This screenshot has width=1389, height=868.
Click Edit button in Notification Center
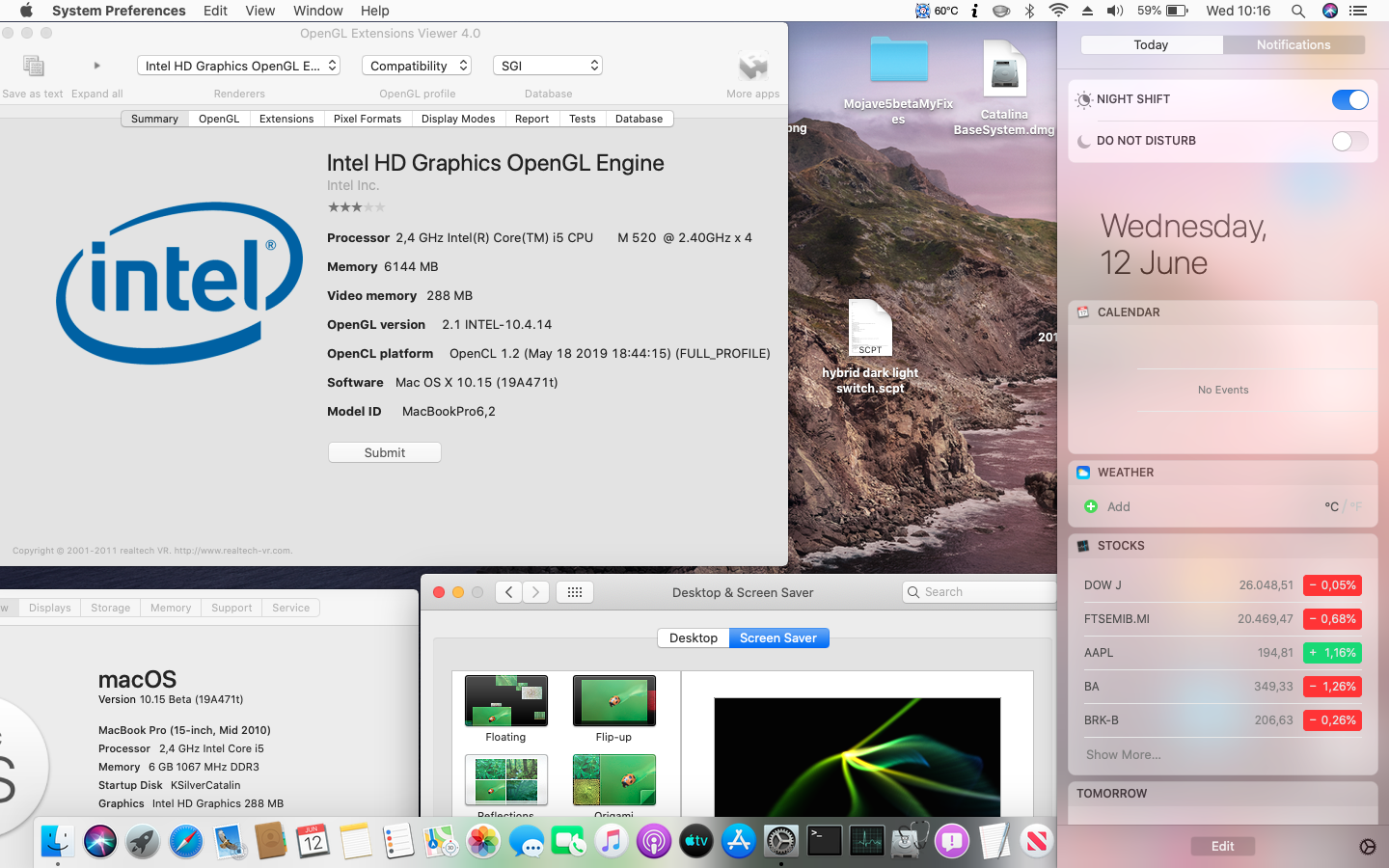point(1222,846)
